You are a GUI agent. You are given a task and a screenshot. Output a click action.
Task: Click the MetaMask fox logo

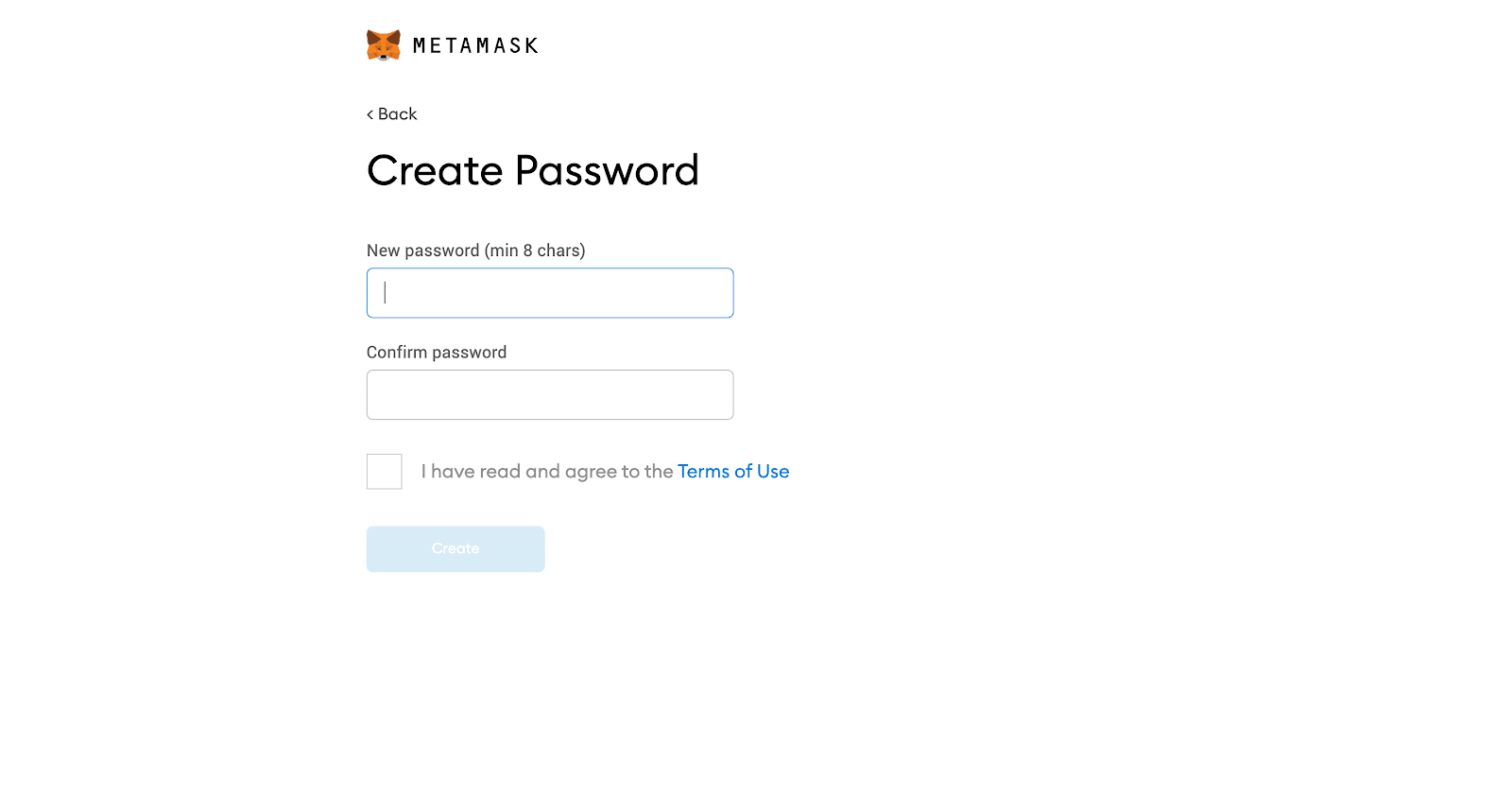point(384,45)
